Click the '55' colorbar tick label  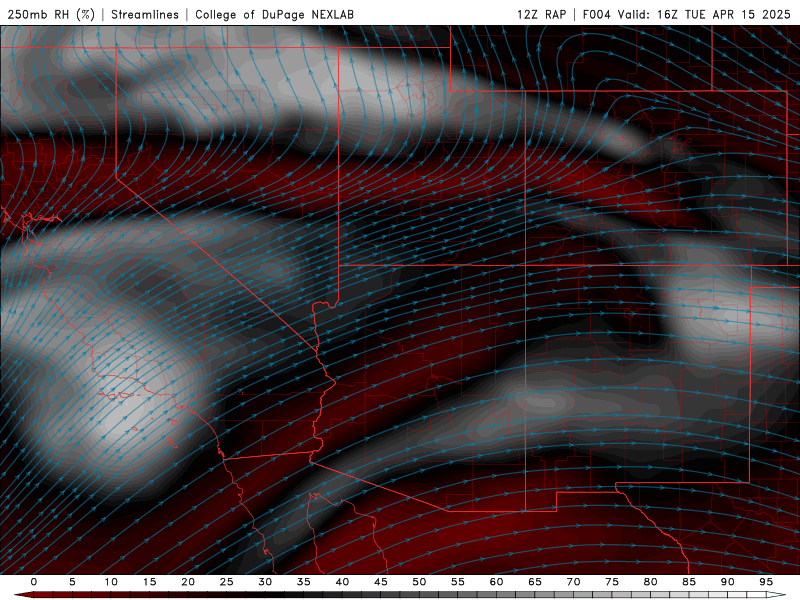click(458, 582)
